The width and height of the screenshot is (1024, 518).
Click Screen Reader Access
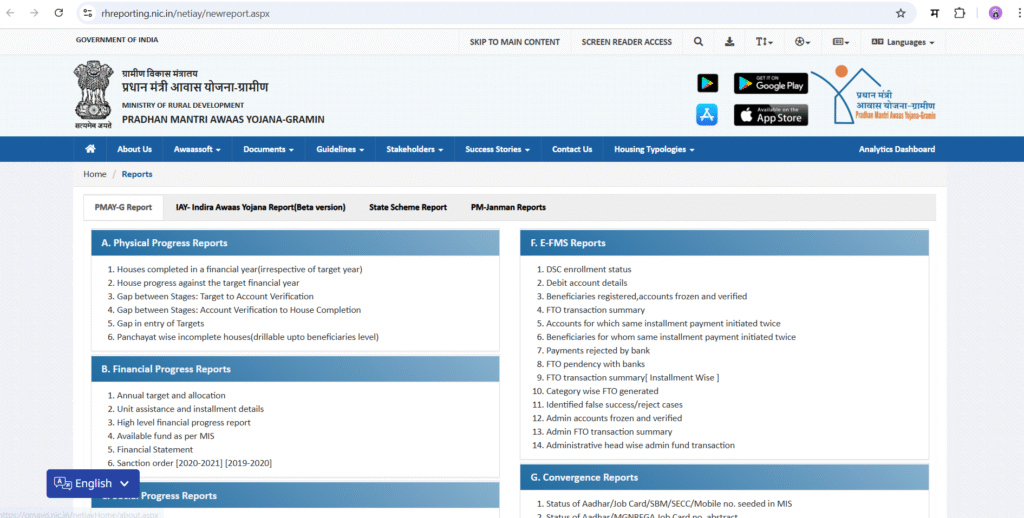click(x=627, y=42)
